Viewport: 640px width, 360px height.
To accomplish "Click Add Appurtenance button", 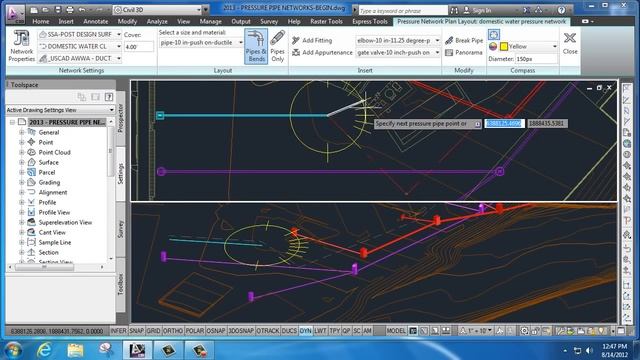I will (x=322, y=53).
